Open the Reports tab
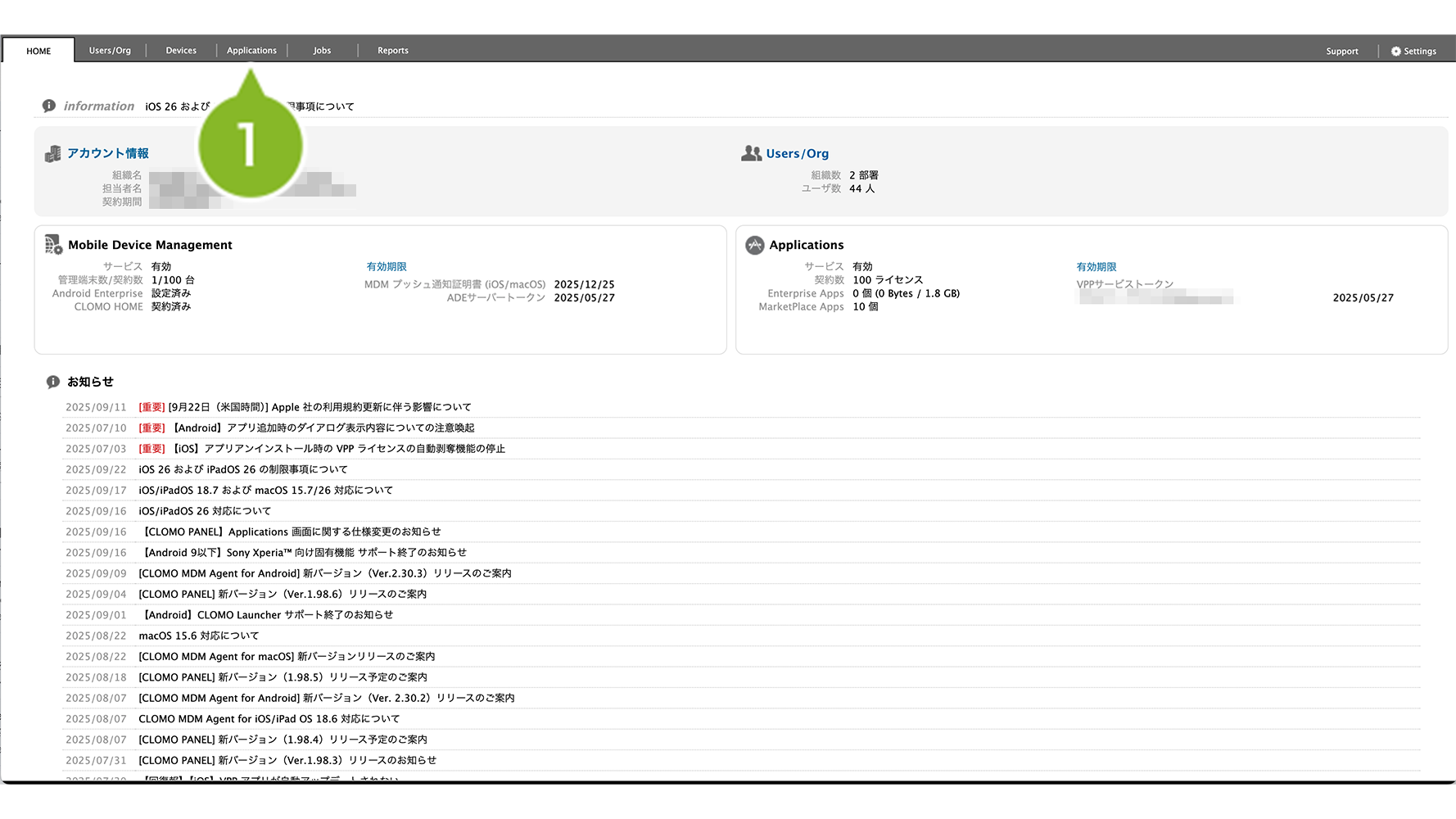This screenshot has width=1456, height=819. point(392,51)
